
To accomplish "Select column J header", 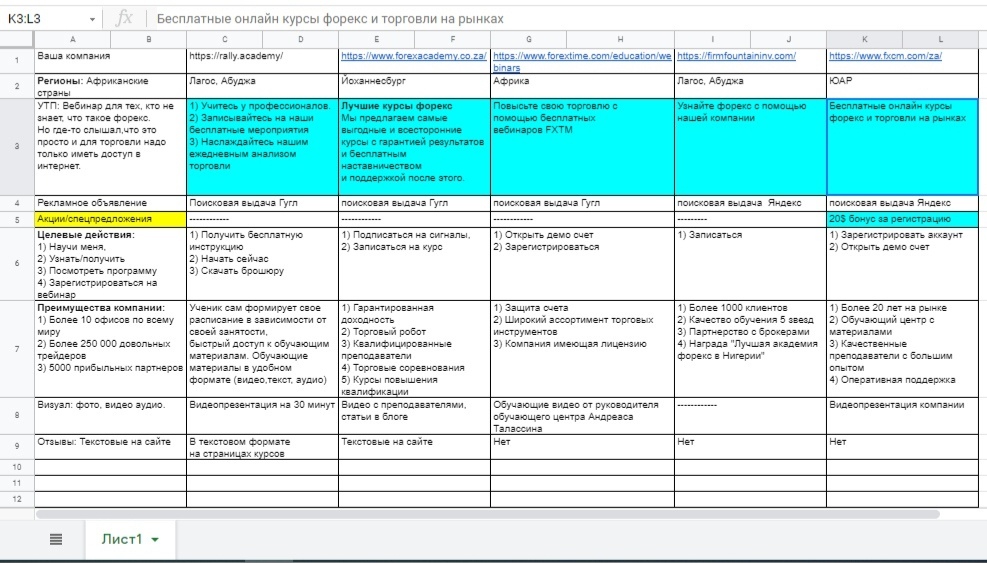I will [789, 39].
